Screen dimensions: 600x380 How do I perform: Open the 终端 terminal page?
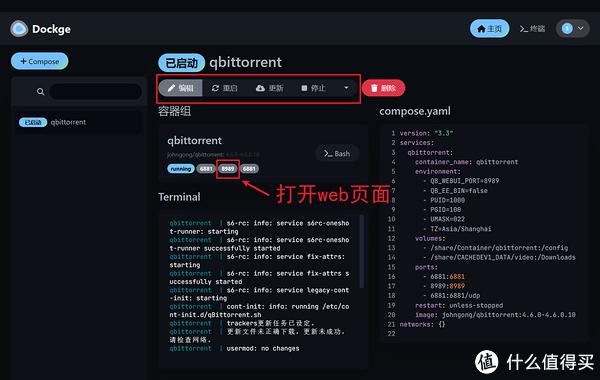[532, 29]
